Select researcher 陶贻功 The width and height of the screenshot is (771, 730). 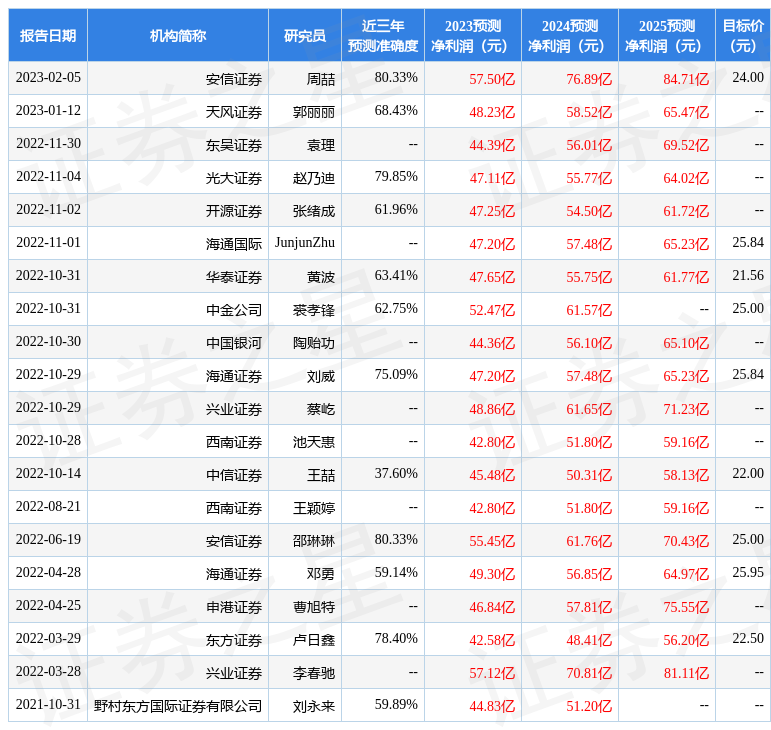point(314,343)
